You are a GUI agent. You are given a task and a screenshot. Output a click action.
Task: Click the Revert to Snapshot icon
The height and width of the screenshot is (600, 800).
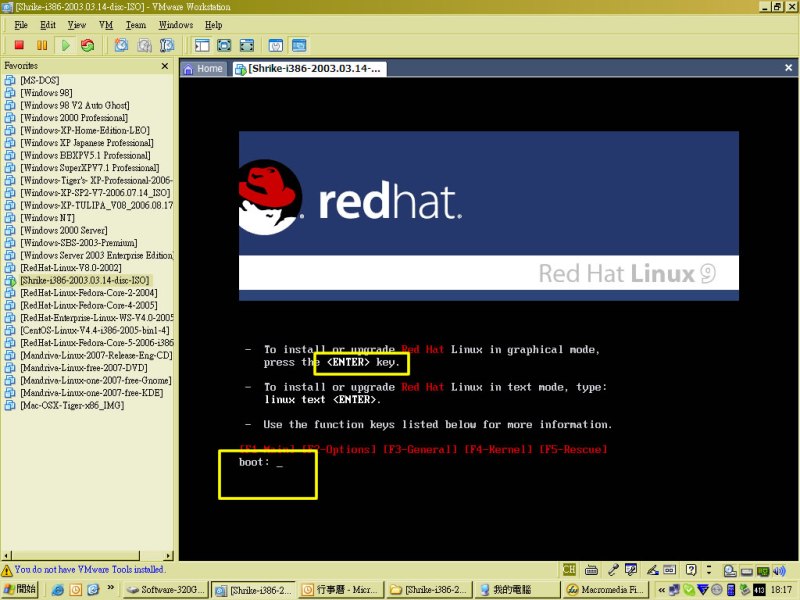144,45
